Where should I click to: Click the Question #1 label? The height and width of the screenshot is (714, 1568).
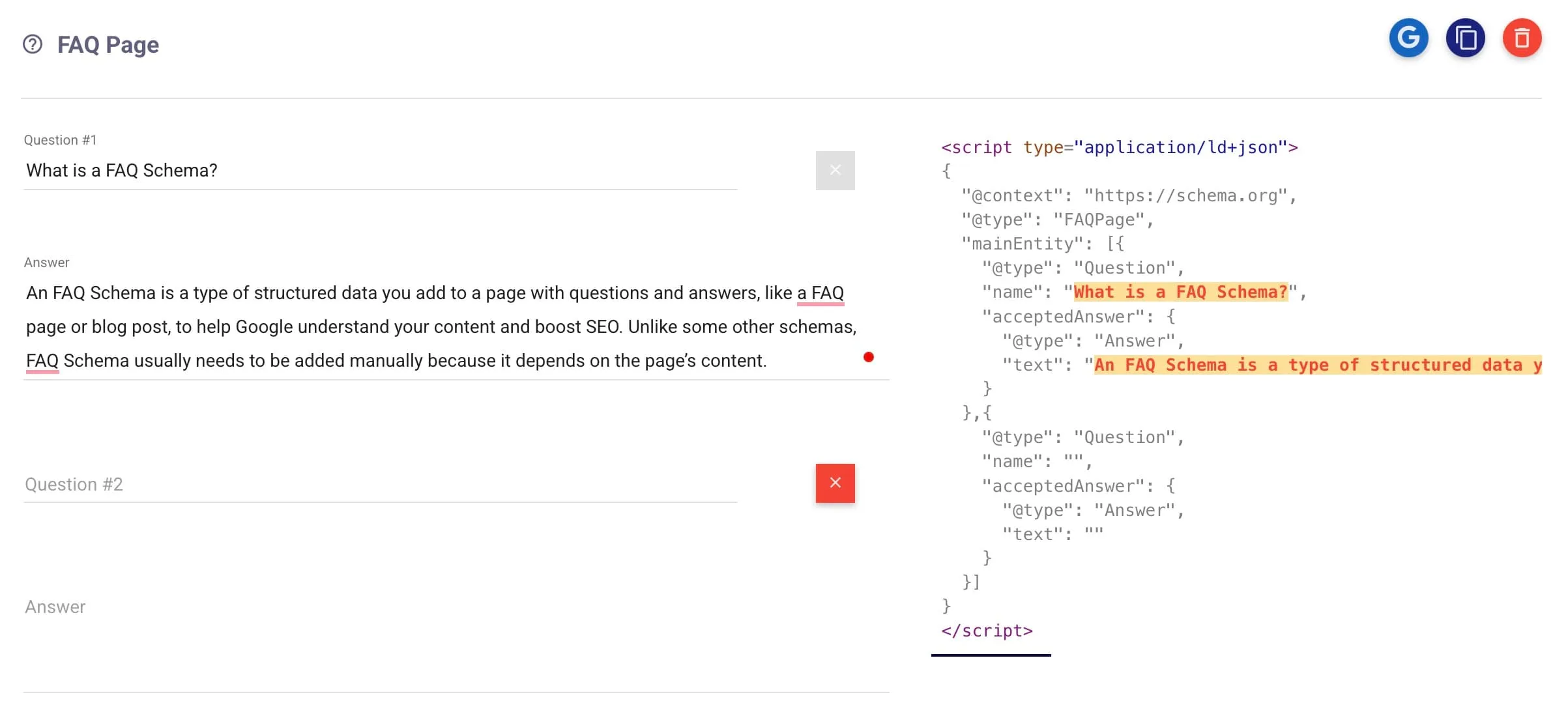coord(60,140)
